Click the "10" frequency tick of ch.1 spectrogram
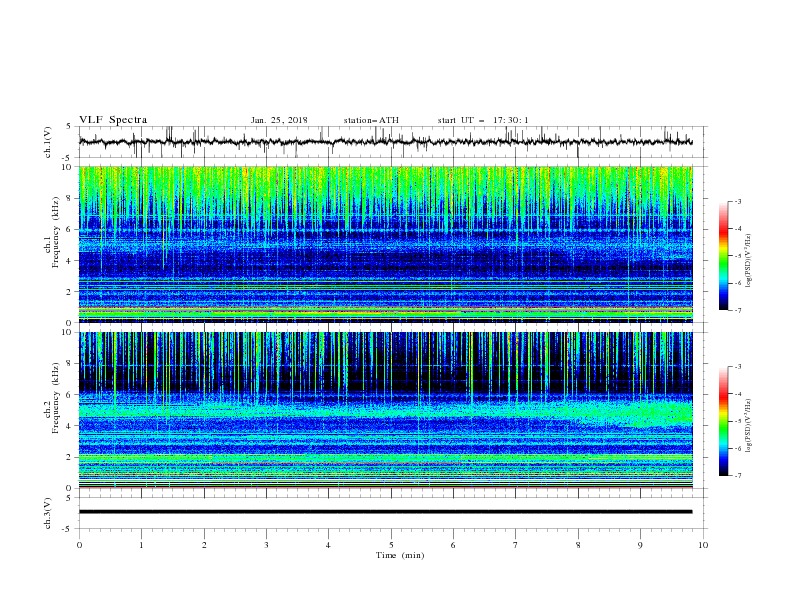The width and height of the screenshot is (792, 612). tap(69, 167)
